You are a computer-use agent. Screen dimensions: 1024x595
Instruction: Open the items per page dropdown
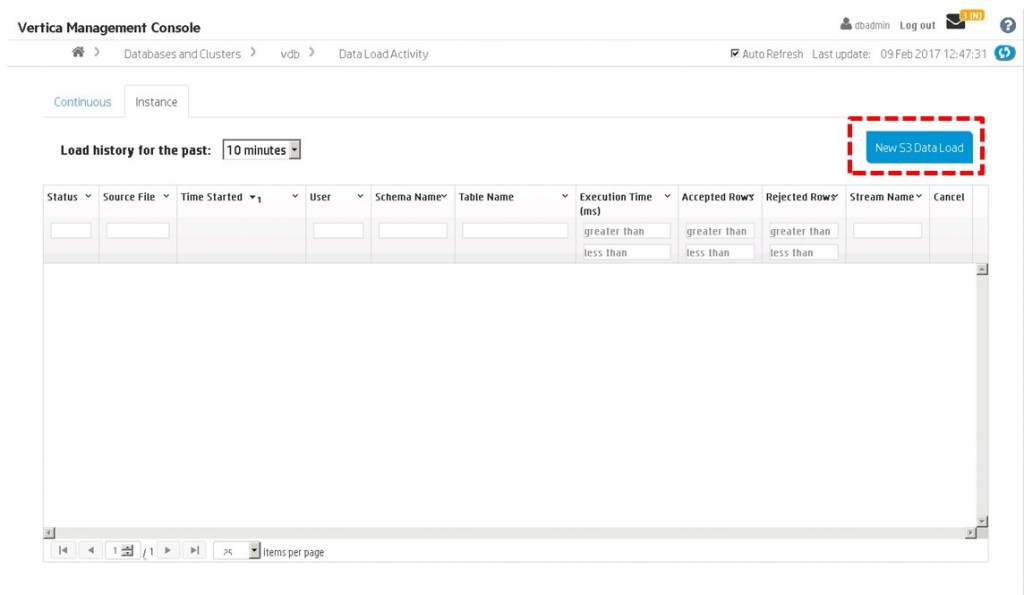tap(254, 551)
